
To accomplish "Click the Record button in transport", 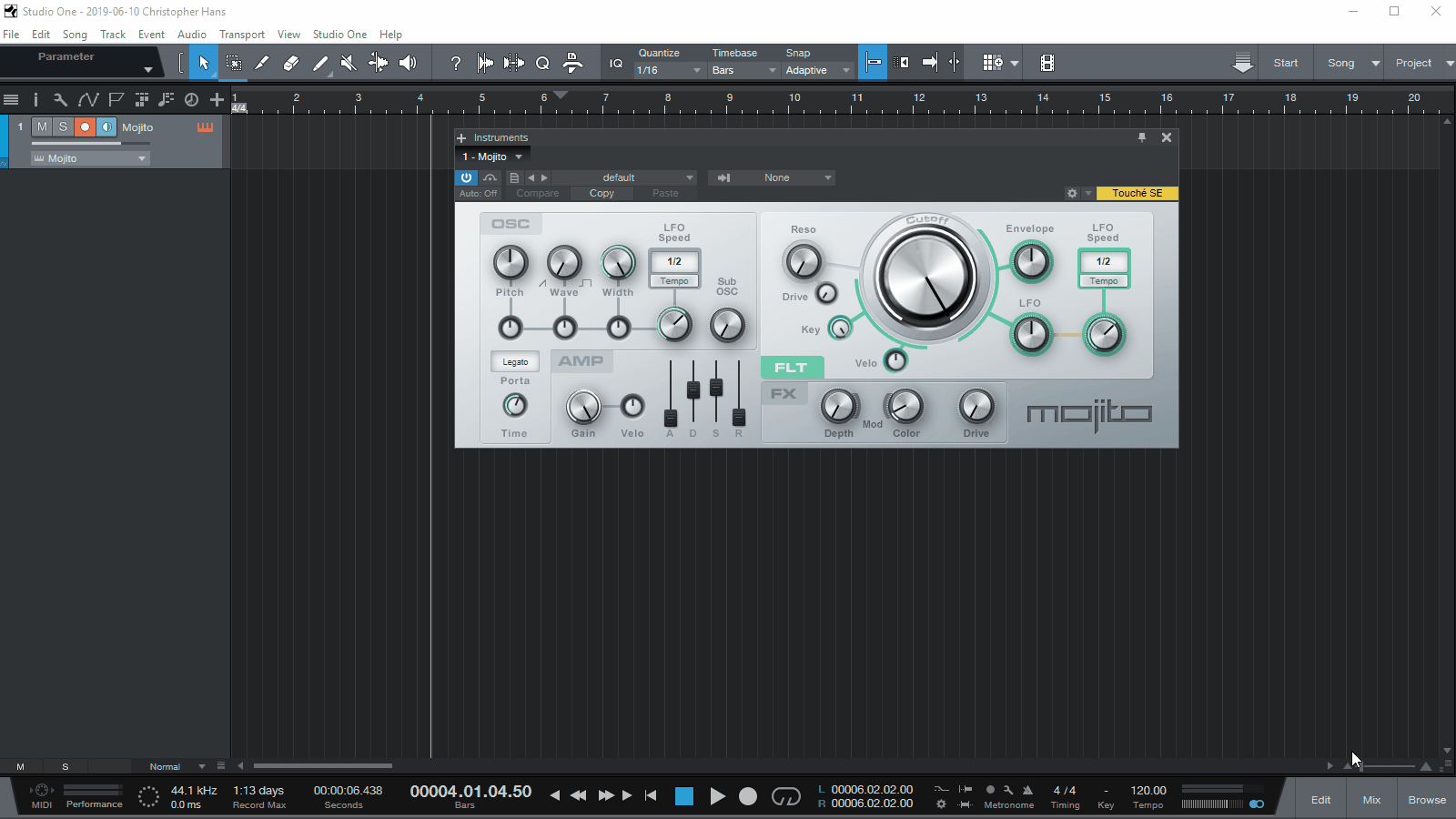I will point(747,796).
